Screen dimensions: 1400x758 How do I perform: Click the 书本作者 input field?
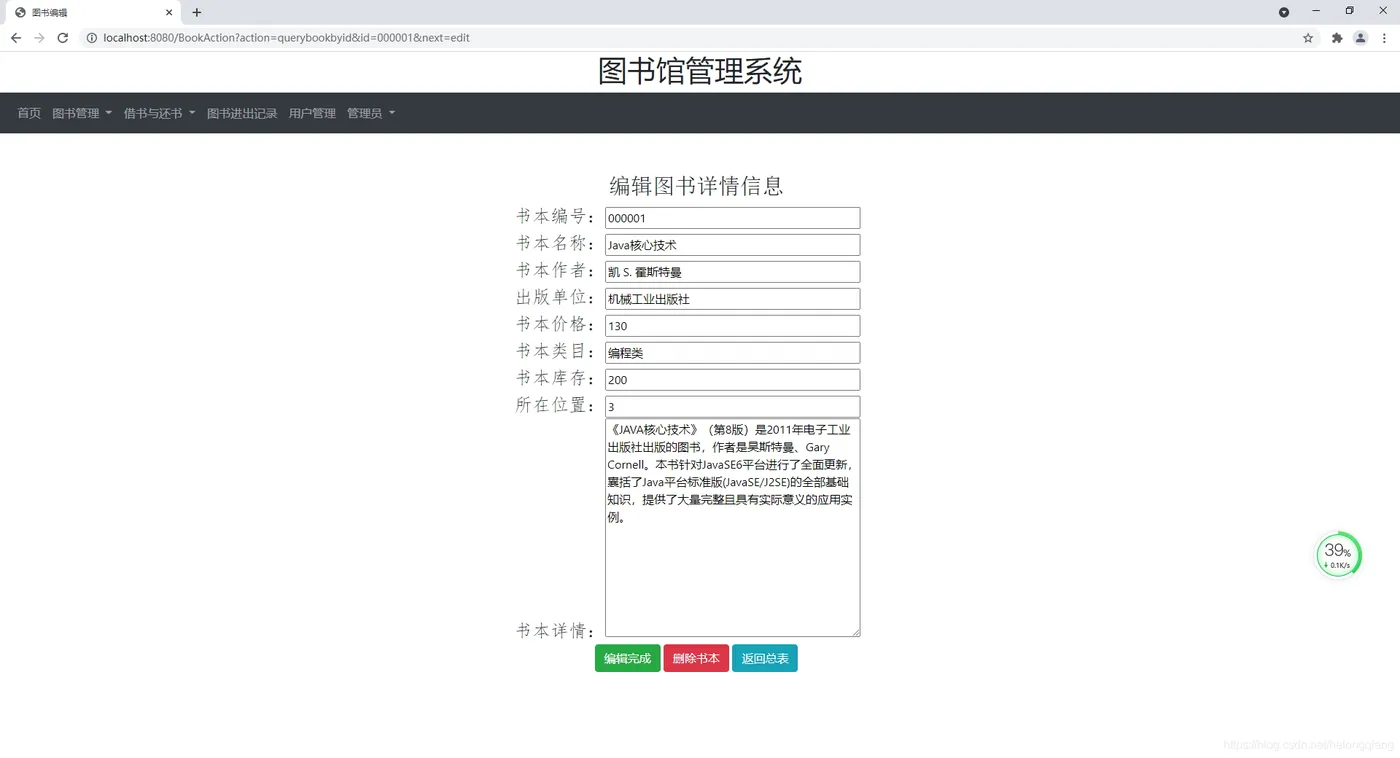(x=732, y=272)
